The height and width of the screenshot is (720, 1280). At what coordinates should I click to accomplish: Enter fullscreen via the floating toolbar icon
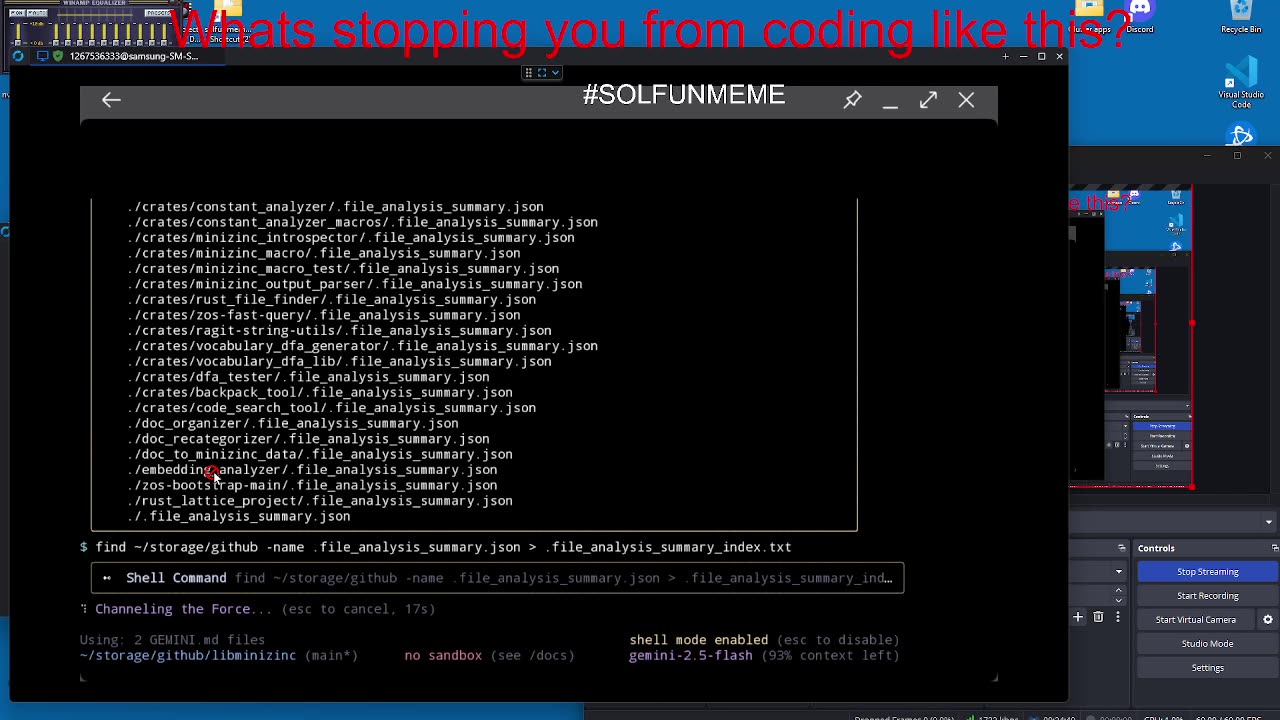(x=541, y=73)
